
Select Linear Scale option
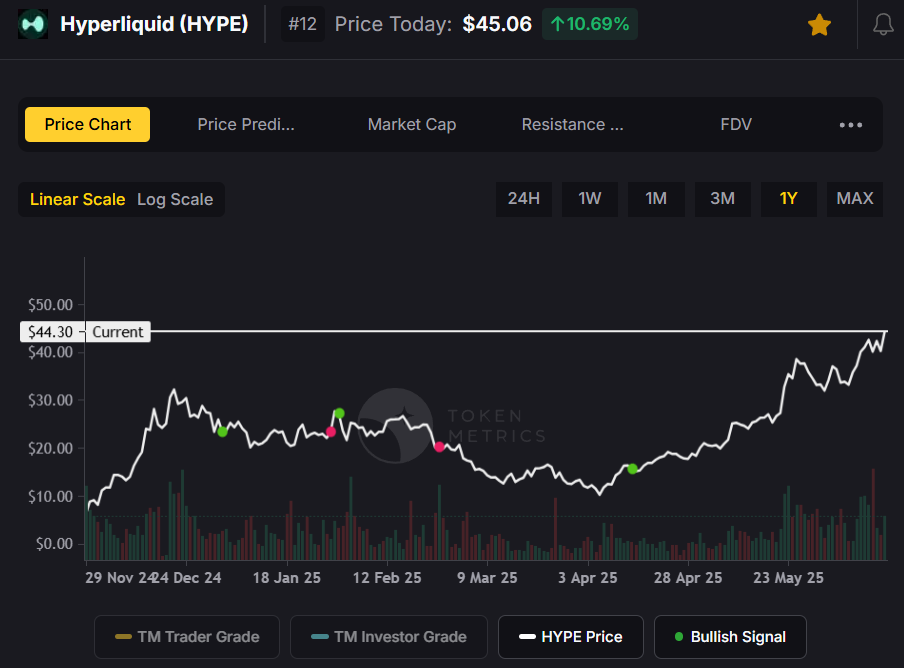(x=77, y=199)
